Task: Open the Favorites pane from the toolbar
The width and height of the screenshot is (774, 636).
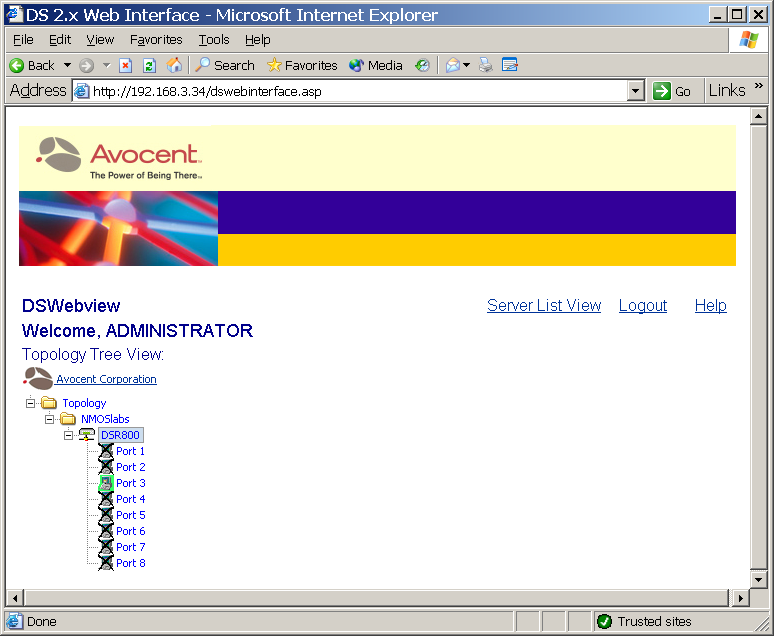Action: tap(302, 65)
